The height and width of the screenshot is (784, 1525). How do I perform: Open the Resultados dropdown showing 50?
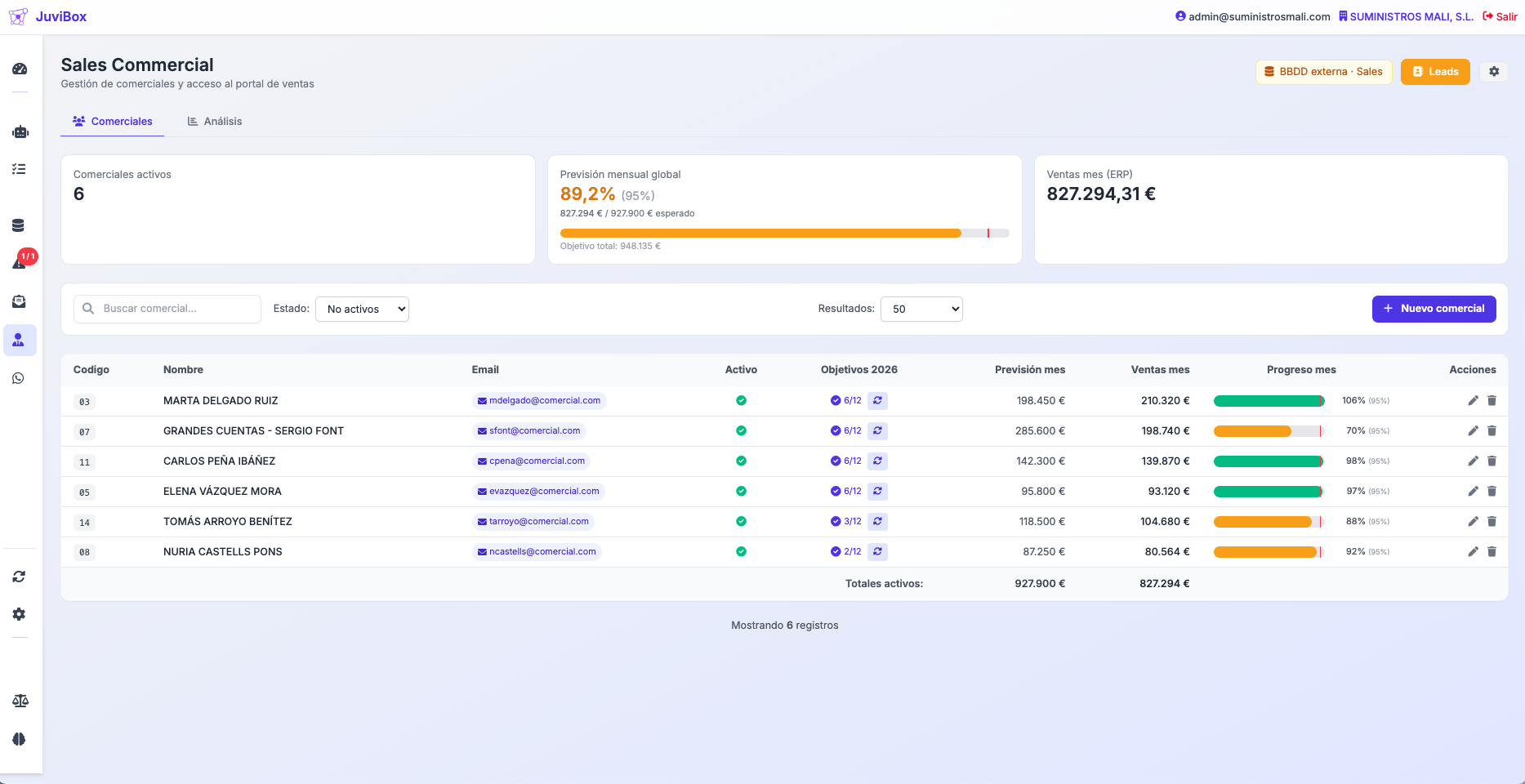pyautogui.click(x=921, y=310)
